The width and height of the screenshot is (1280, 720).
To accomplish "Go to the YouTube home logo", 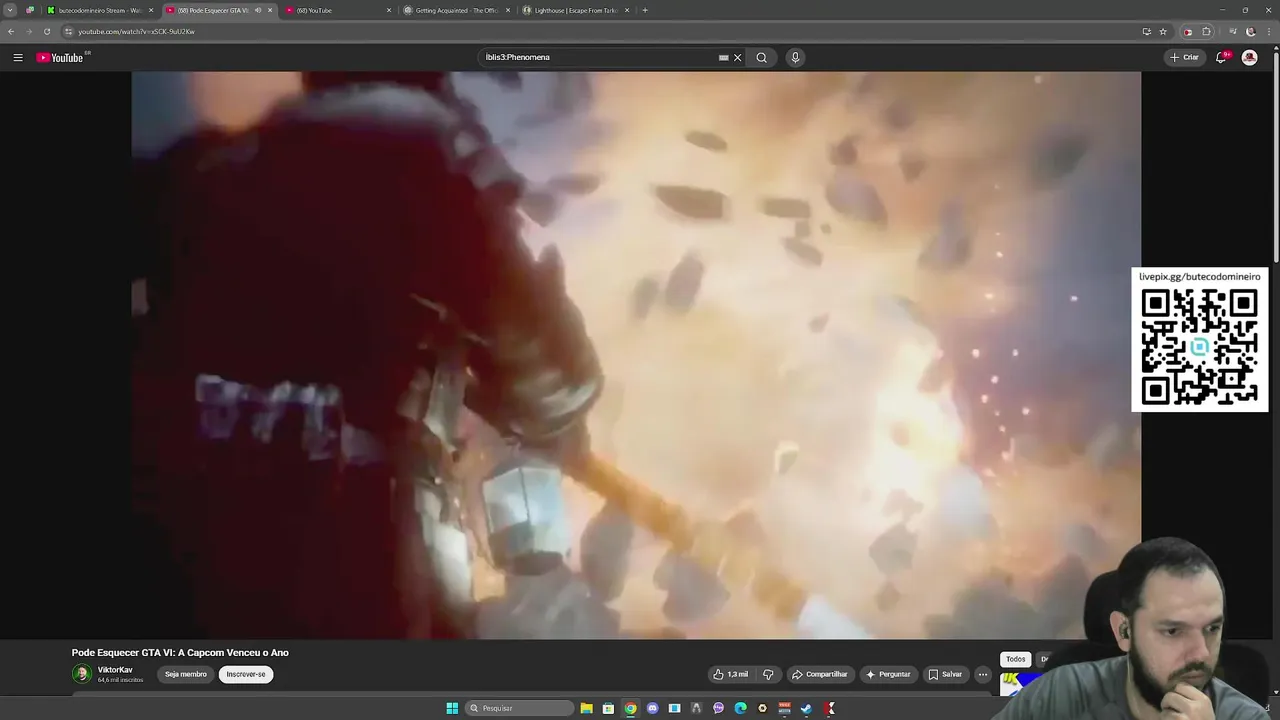I will tap(61, 58).
